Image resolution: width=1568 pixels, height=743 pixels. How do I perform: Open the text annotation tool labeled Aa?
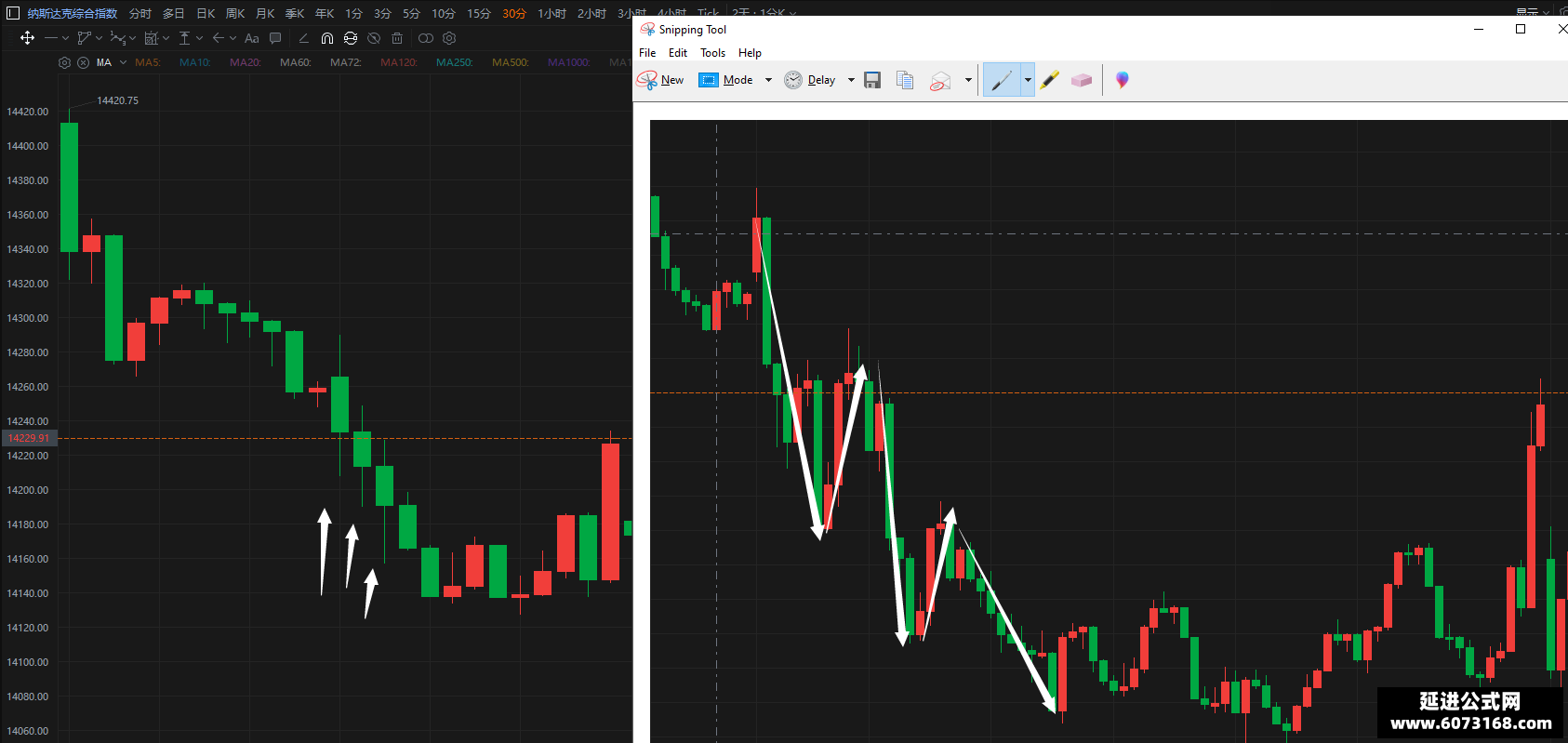251,38
